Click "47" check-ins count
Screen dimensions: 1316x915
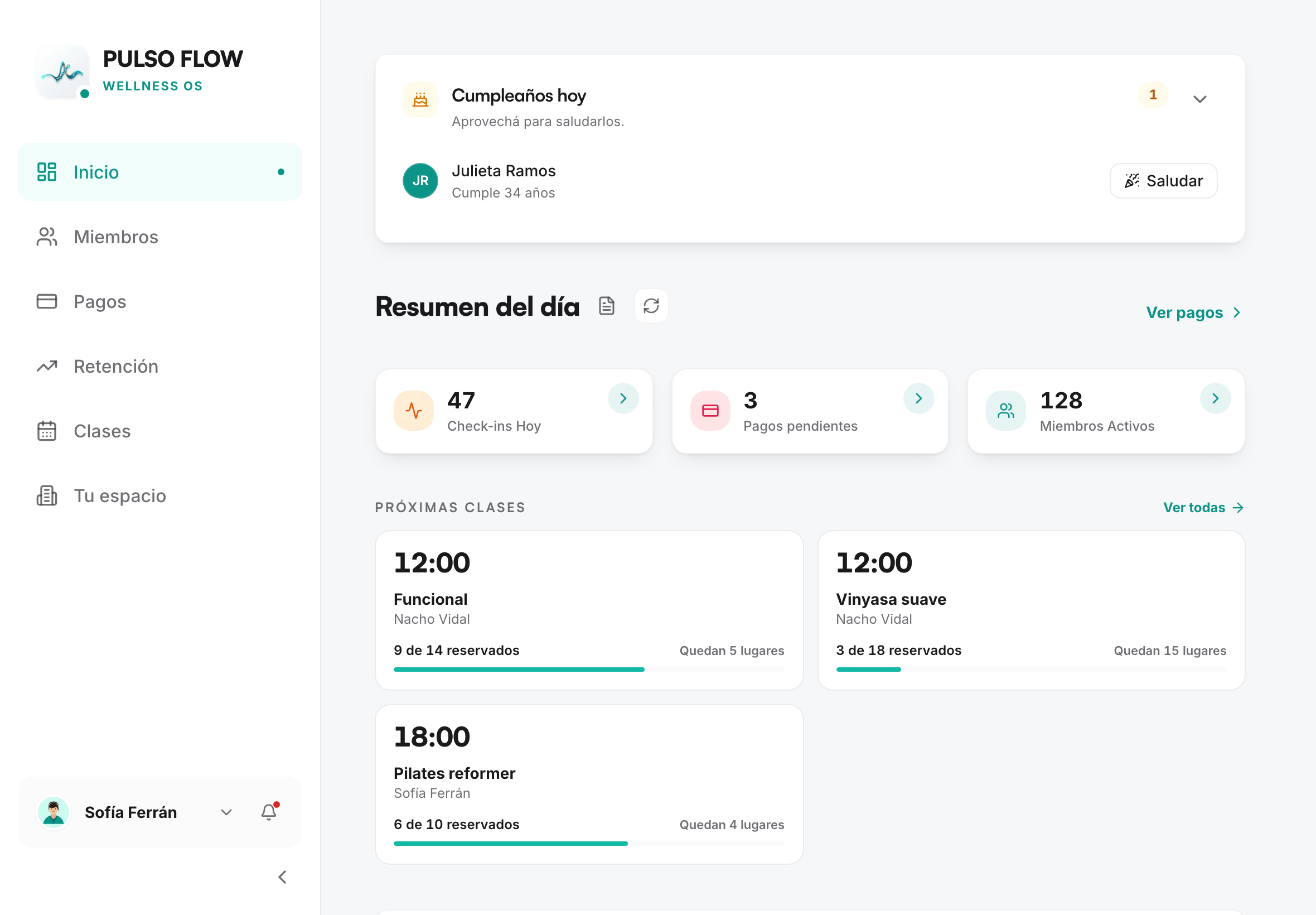461,400
